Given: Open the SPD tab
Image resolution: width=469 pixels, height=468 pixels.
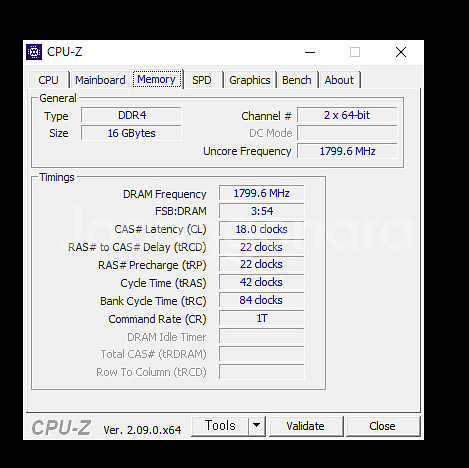Looking at the screenshot, I should 202,80.
